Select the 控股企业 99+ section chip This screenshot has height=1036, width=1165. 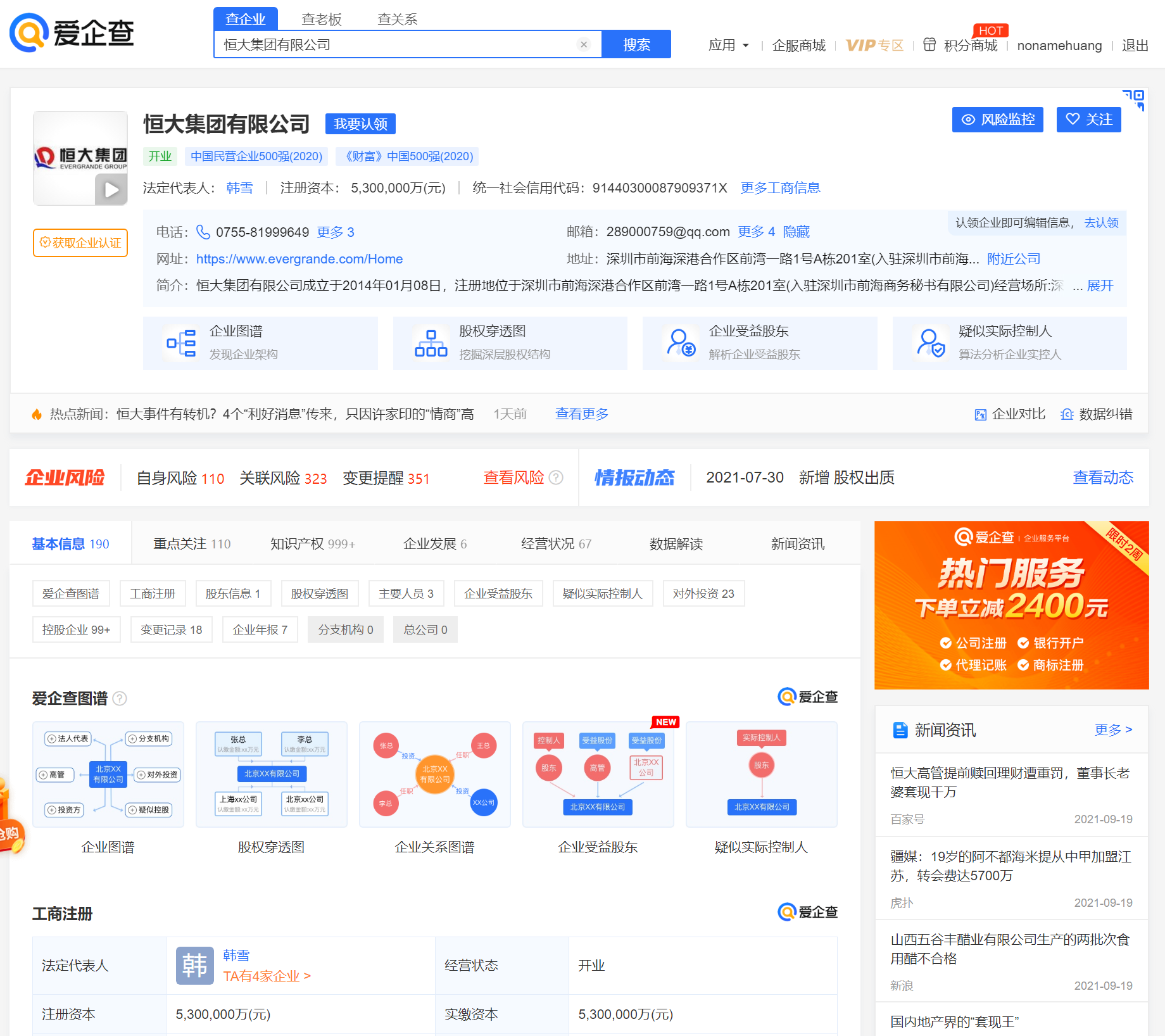(76, 629)
